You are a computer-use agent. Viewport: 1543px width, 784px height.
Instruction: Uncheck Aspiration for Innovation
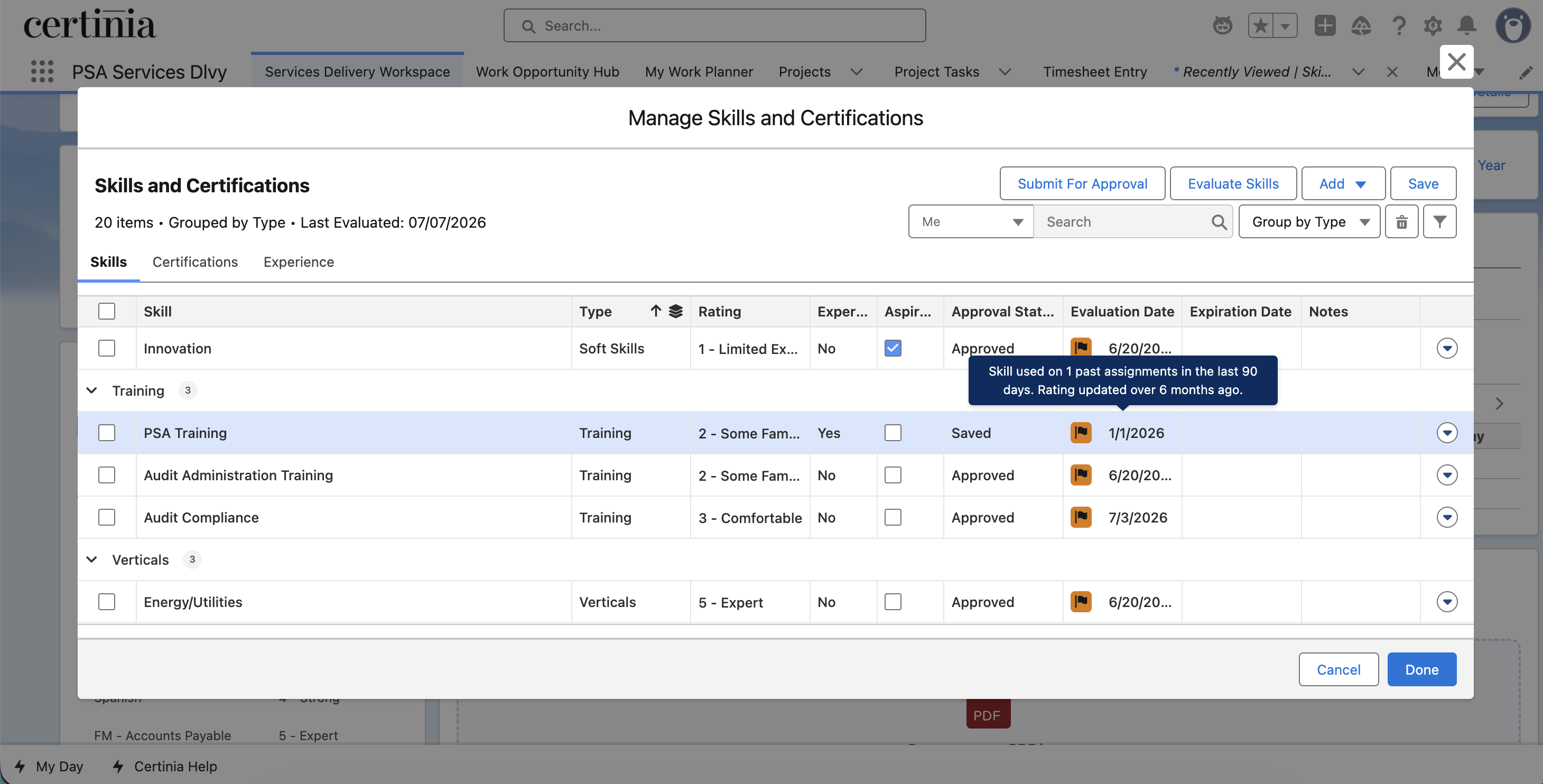893,348
